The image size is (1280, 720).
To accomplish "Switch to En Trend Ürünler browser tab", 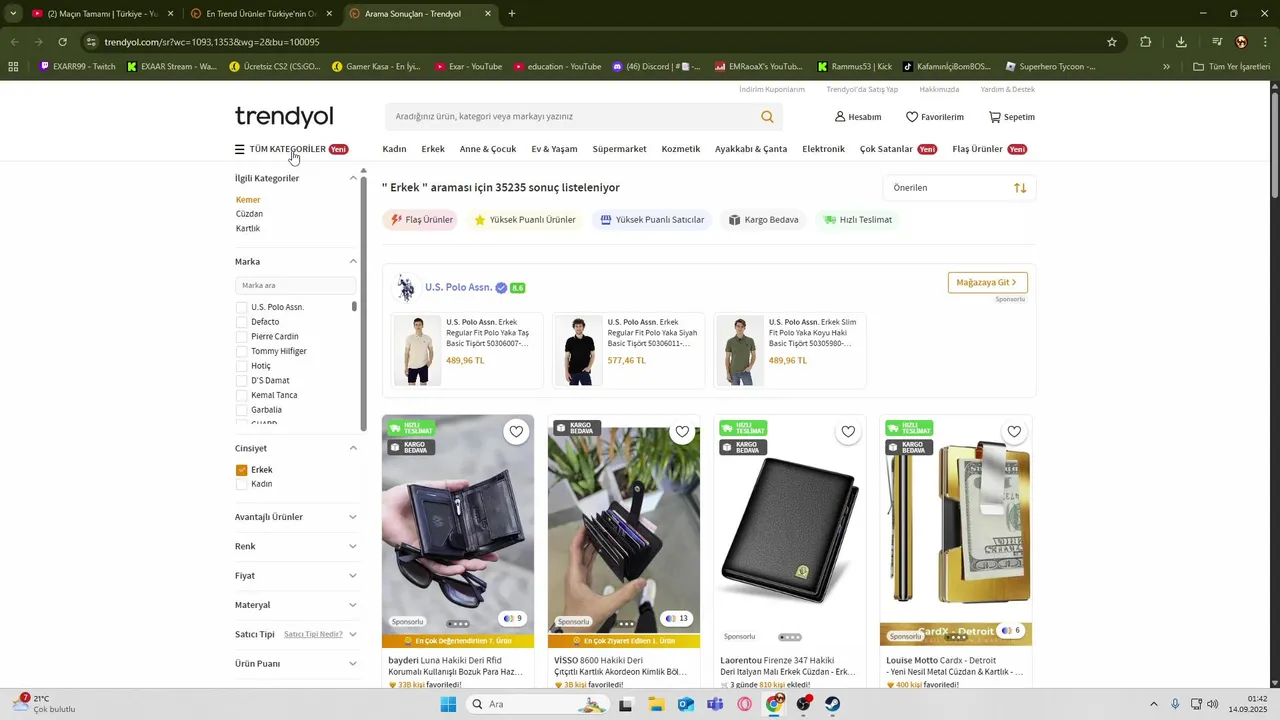I will (x=260, y=14).
